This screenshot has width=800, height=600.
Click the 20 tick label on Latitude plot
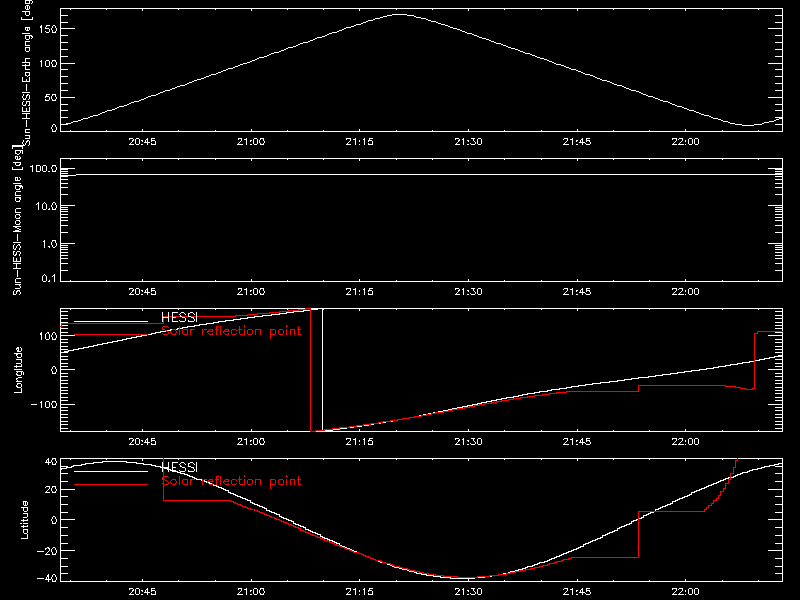(x=51, y=490)
